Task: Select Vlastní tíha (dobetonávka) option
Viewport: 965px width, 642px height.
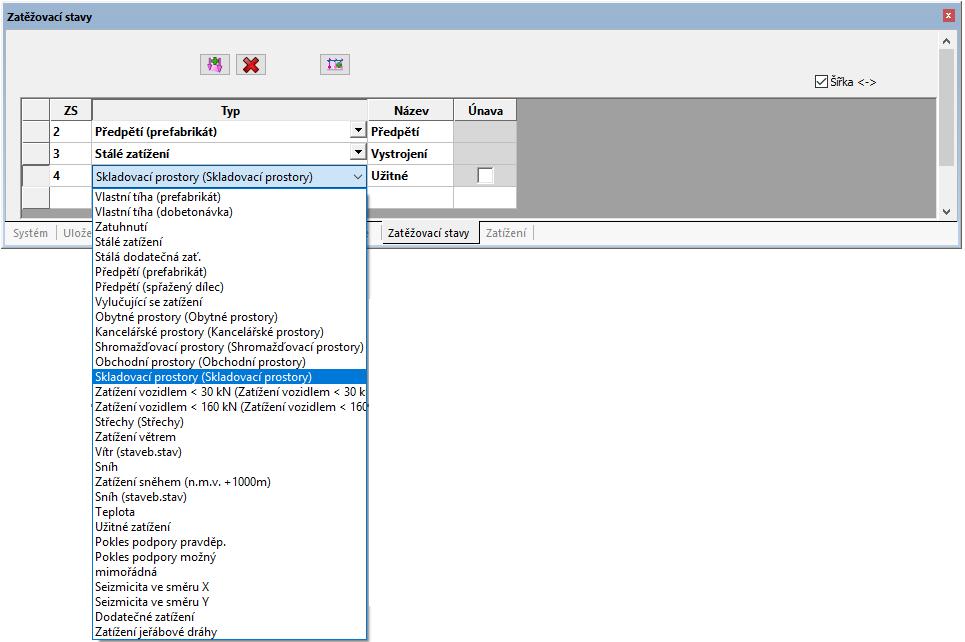Action: click(x=230, y=212)
